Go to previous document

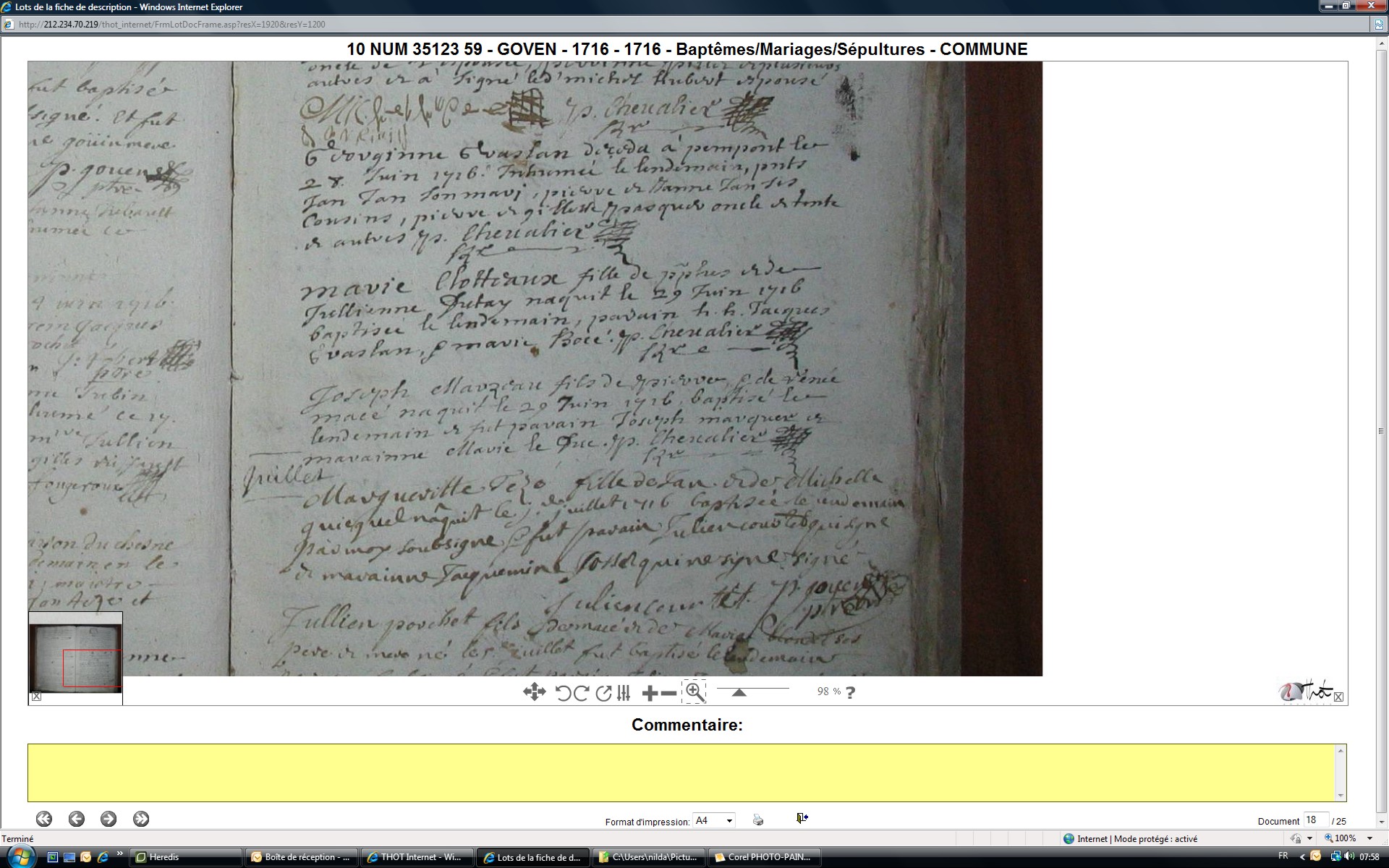click(x=77, y=819)
